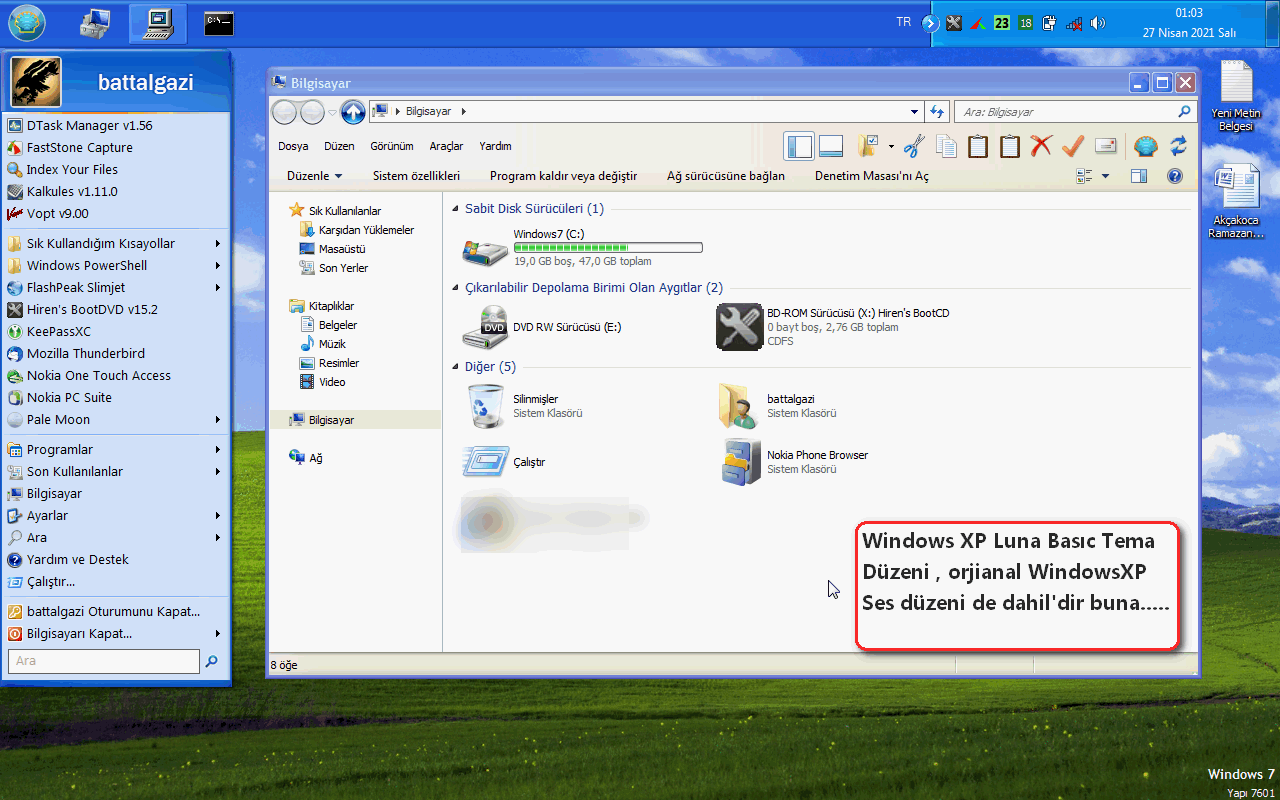Expand Pale Moon submenu in Start menu
This screenshot has width=1280, height=800.
tap(115, 420)
